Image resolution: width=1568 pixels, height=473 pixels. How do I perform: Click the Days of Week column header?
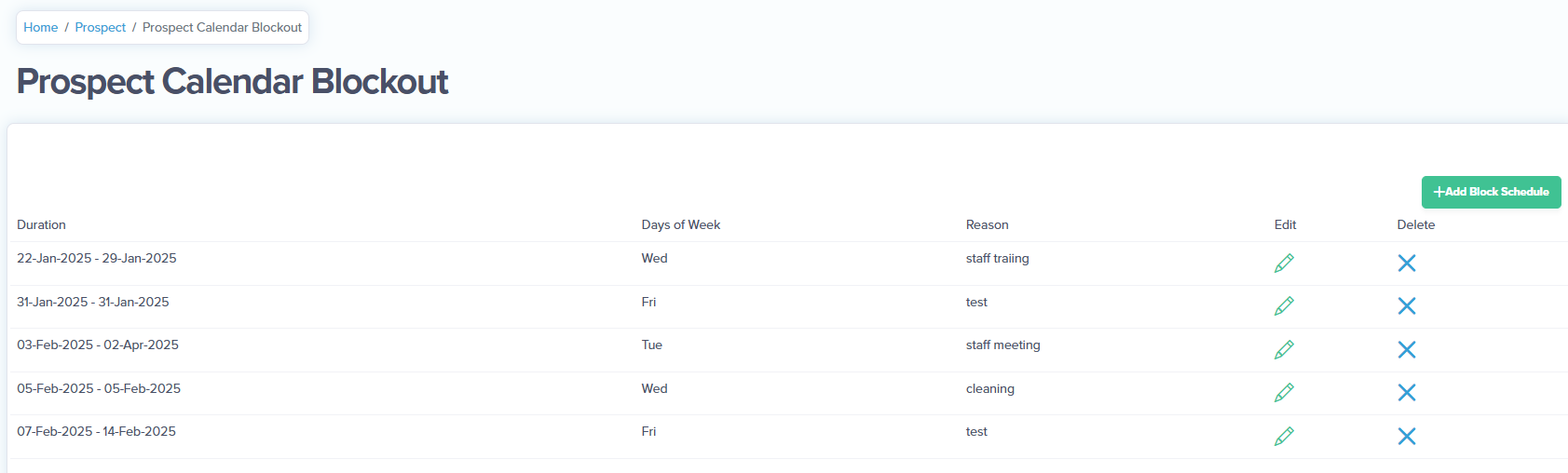click(681, 225)
